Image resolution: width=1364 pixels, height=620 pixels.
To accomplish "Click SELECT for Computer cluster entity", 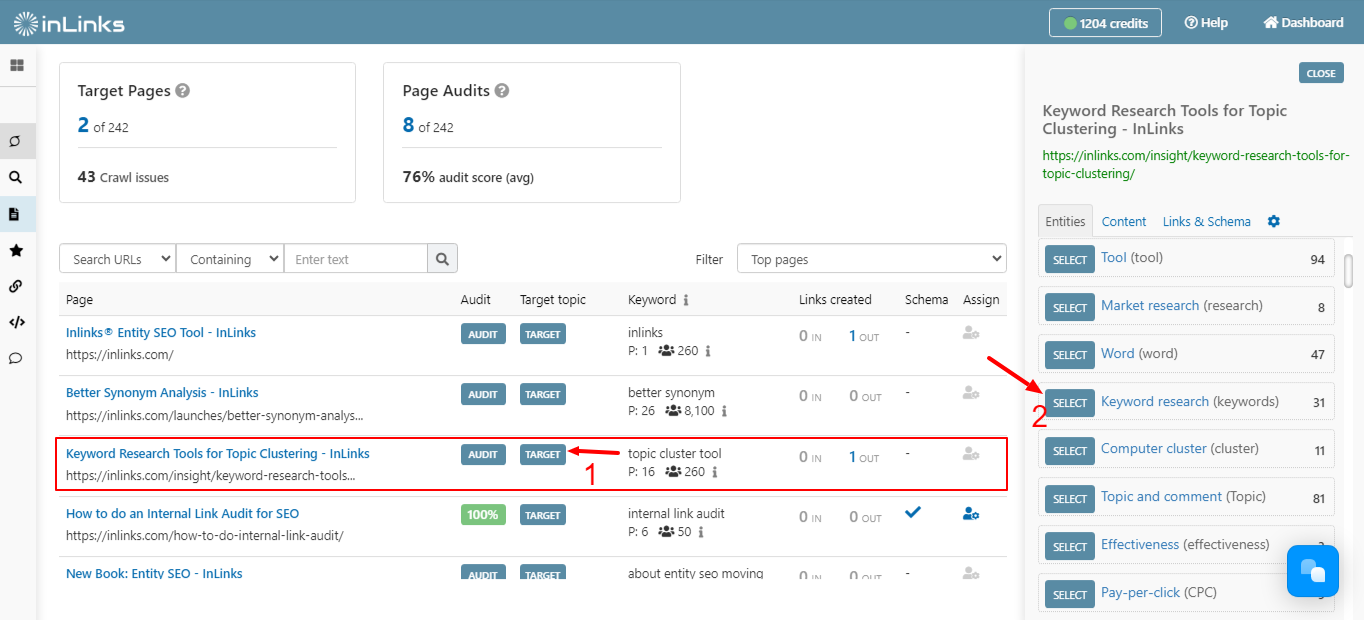I will pyautogui.click(x=1070, y=450).
